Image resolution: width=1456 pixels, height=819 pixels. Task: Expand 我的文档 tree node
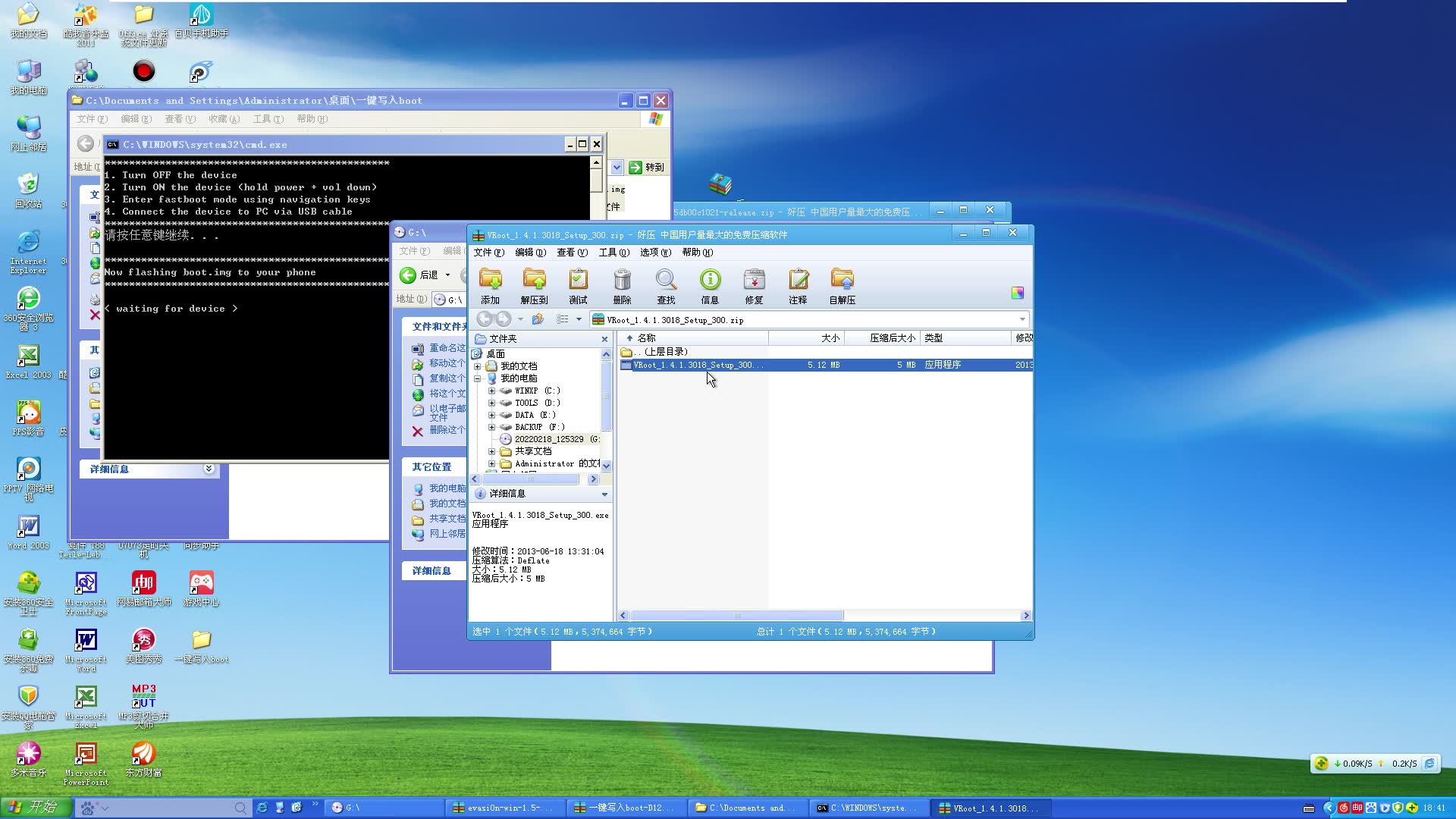477,366
